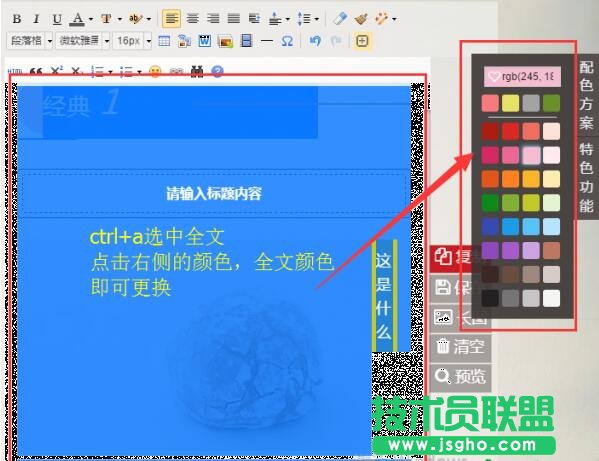Viewport: 599px width, 461px height.
Task: Open line height dropdown arrow
Action: click(x=317, y=19)
